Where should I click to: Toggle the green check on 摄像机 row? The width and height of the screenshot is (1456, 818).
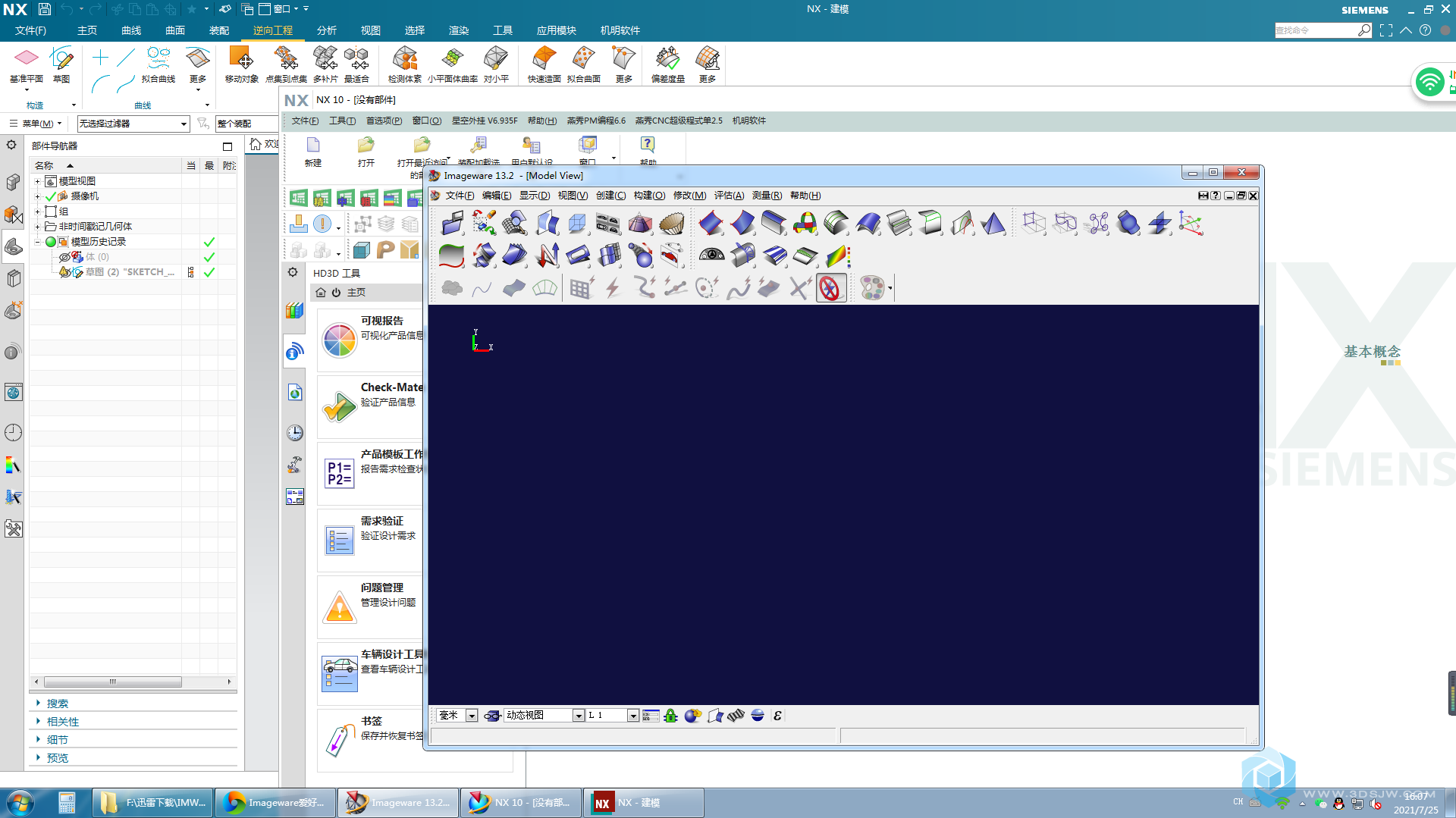tap(51, 196)
